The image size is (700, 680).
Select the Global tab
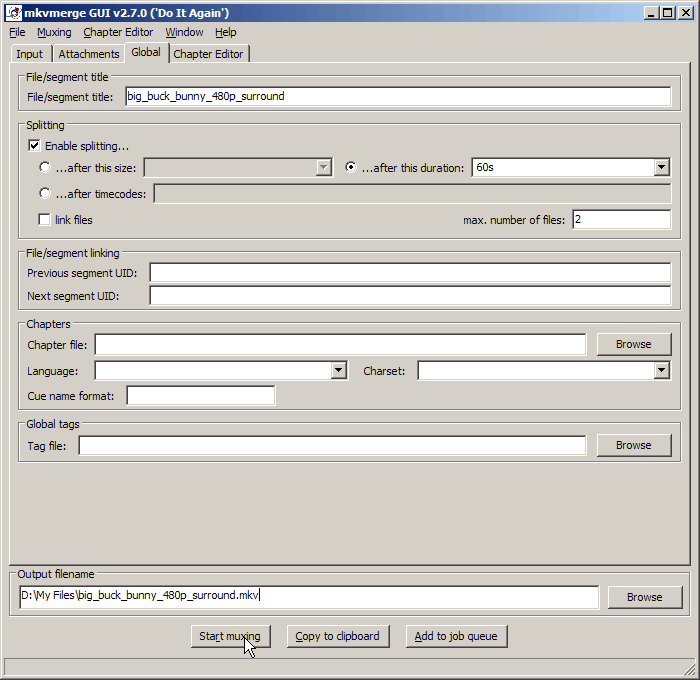[x=146, y=52]
